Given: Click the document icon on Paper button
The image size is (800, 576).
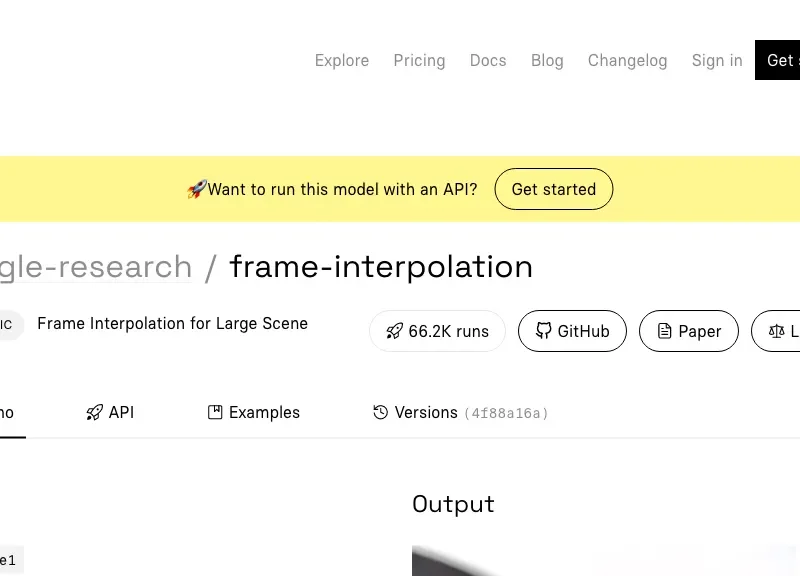Looking at the screenshot, I should click(664, 332).
